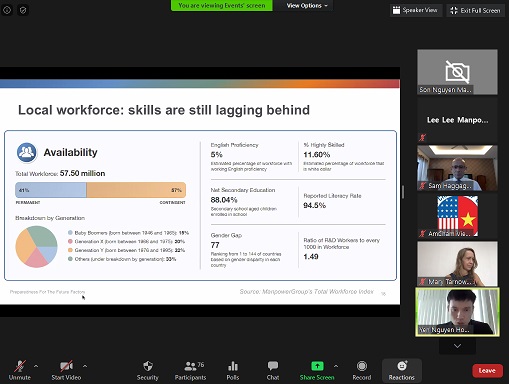Click the encryption shield icon at top left
The height and width of the screenshot is (384, 509).
pyautogui.click(x=23, y=10)
